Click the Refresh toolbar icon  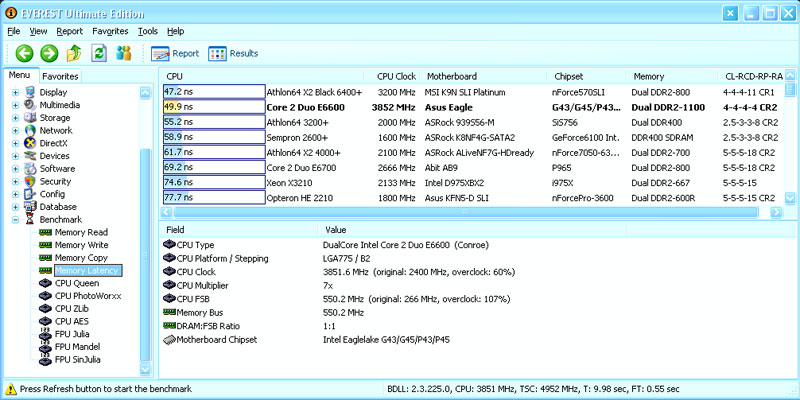(99, 53)
